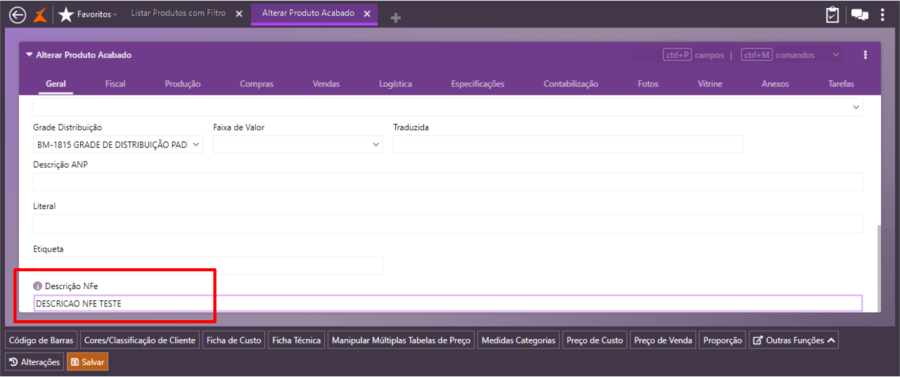The image size is (900, 377).
Task: Open the chat messages icon
Action: point(860,15)
